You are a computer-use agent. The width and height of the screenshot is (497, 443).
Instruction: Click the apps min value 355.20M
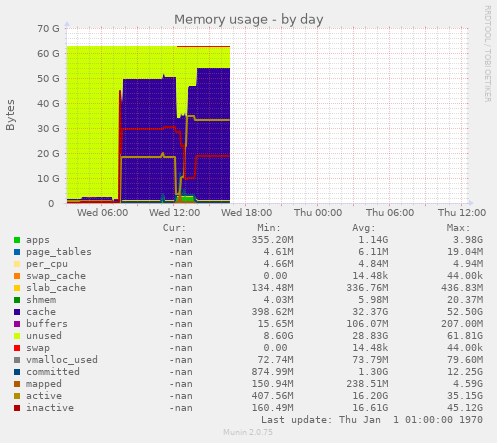(272, 240)
